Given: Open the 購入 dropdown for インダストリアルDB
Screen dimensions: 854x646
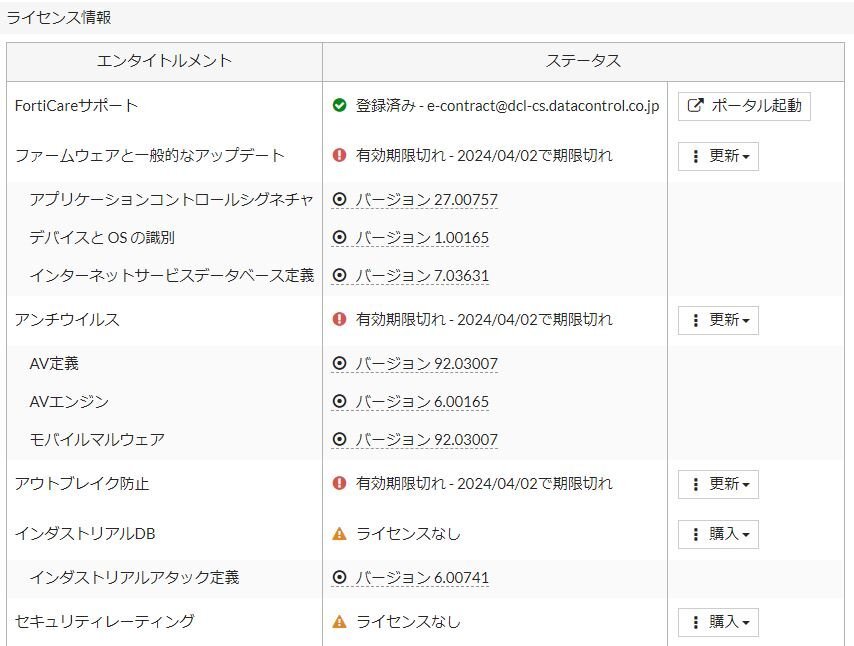Looking at the screenshot, I should [718, 534].
